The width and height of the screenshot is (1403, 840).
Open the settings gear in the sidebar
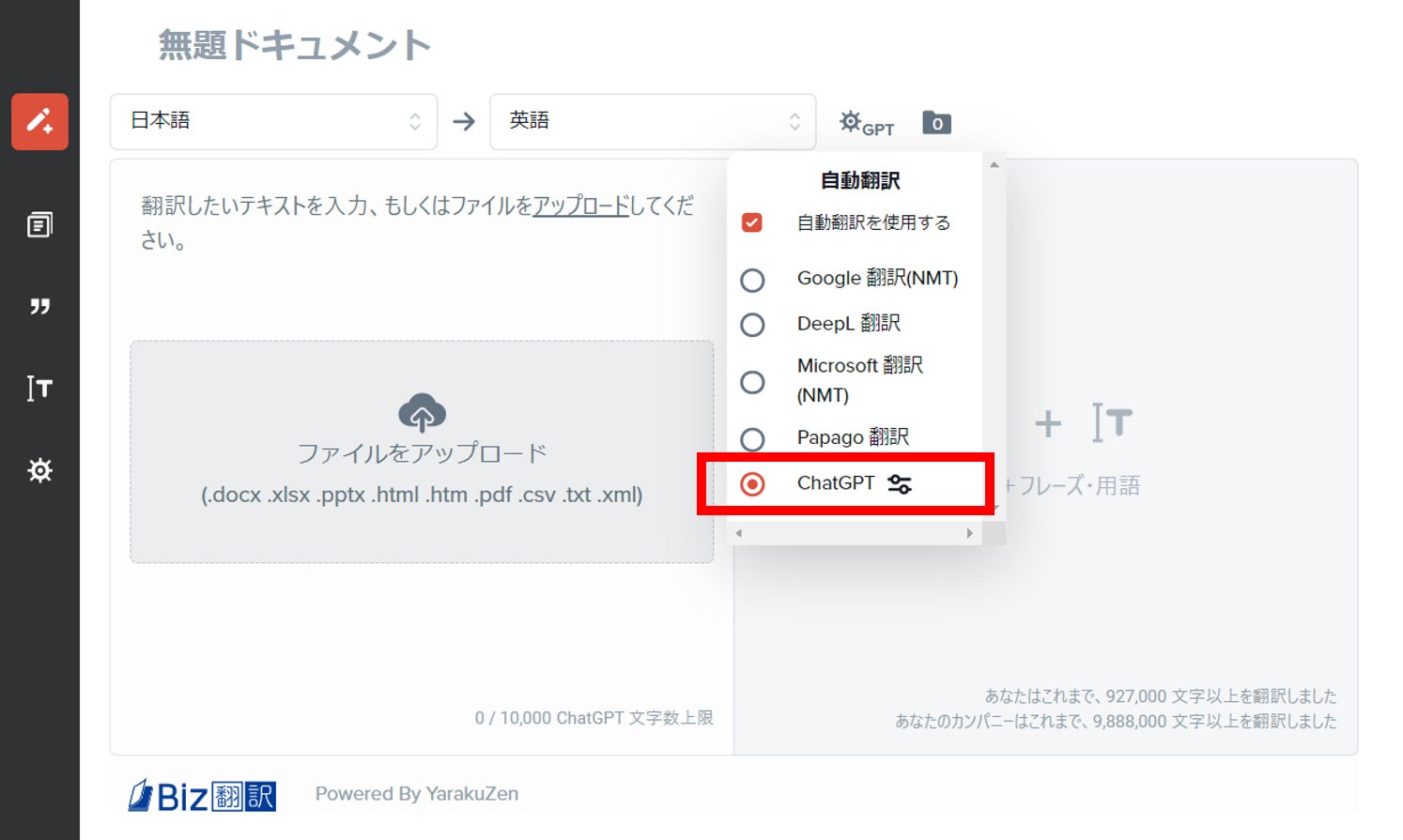(x=39, y=470)
